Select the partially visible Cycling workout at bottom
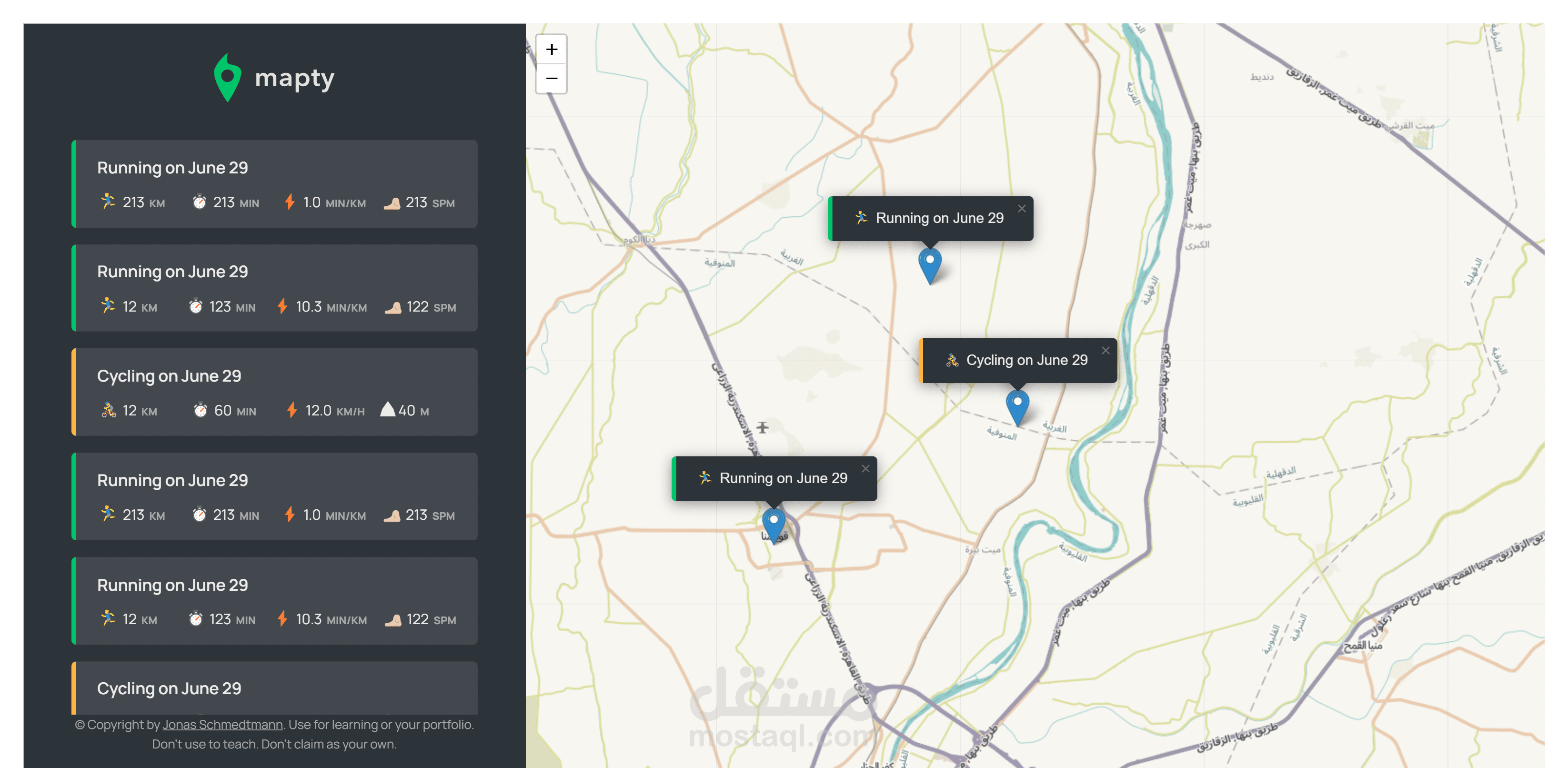 (x=274, y=689)
